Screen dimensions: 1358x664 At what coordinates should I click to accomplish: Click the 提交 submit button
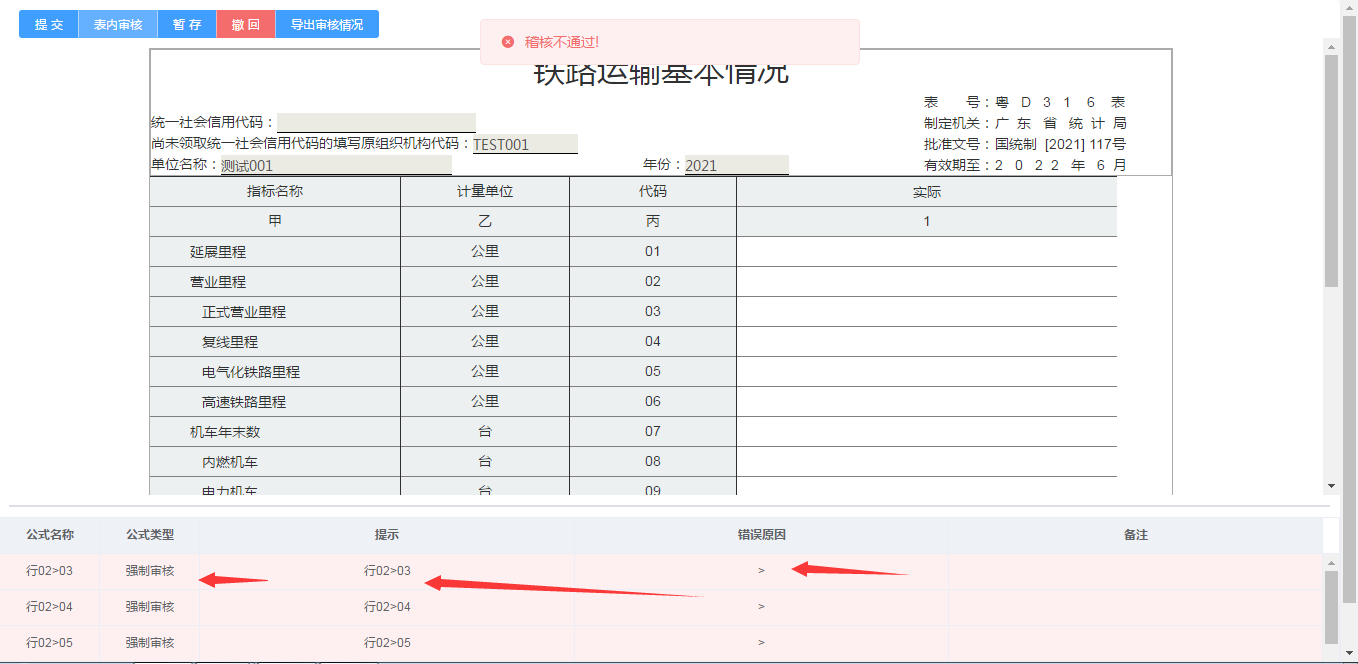tap(49, 25)
